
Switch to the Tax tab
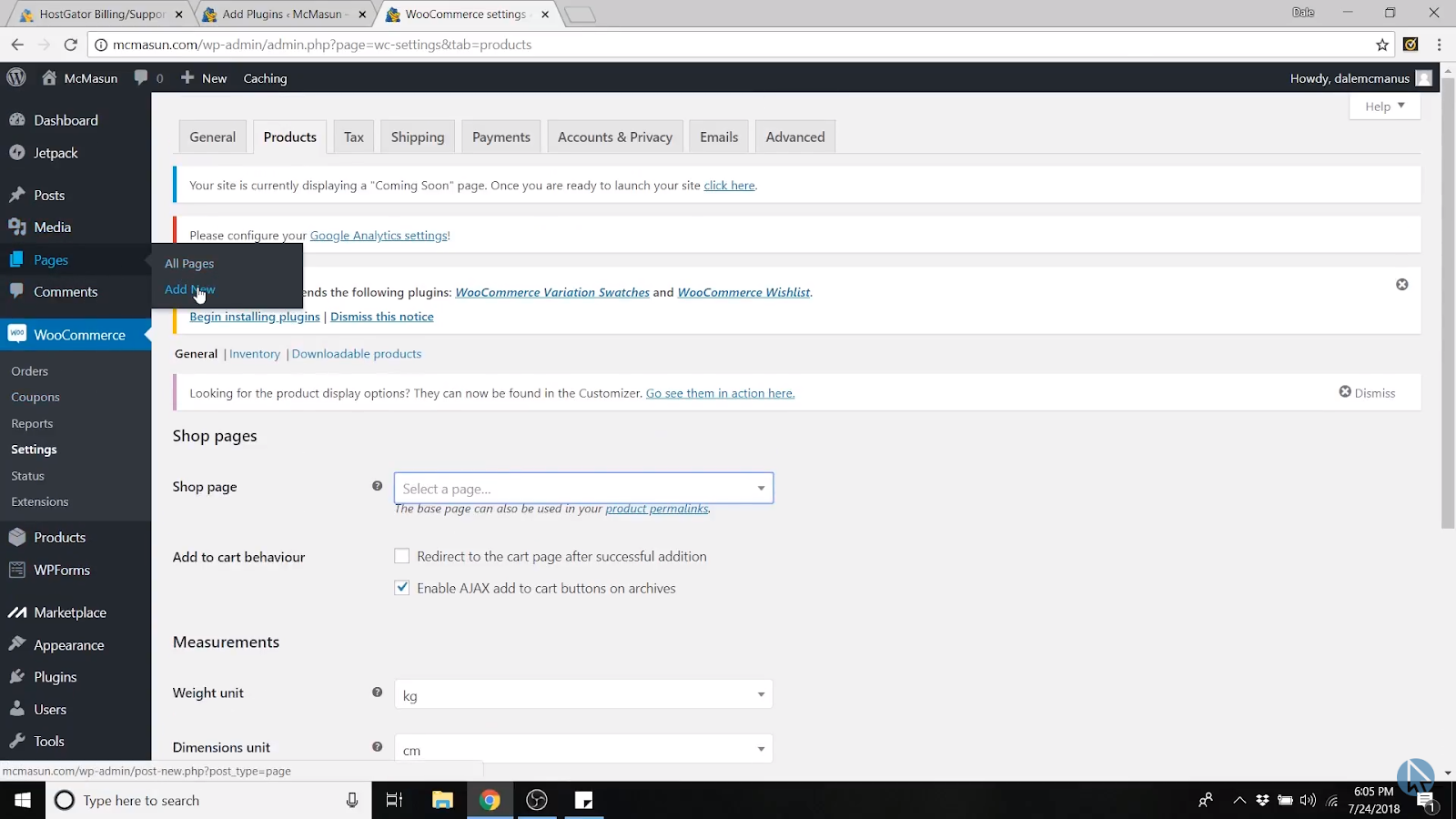click(354, 136)
